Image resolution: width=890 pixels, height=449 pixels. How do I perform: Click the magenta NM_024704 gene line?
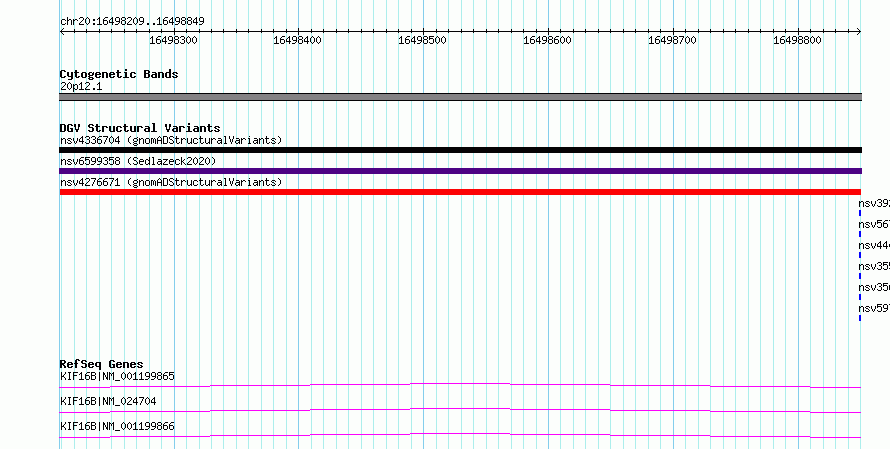coord(460,410)
